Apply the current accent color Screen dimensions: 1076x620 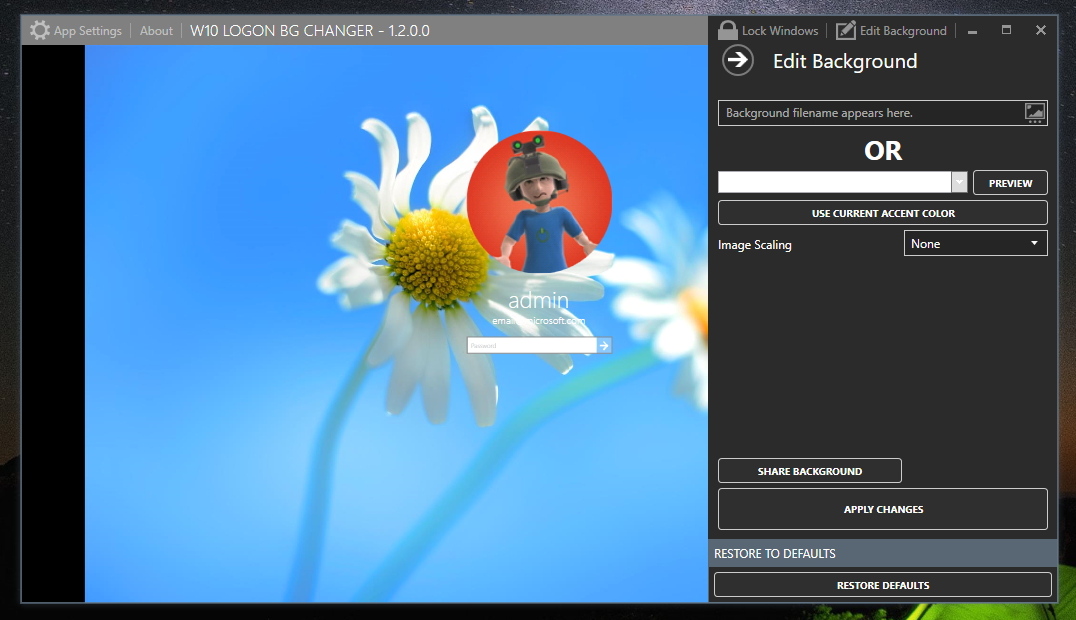coord(882,212)
